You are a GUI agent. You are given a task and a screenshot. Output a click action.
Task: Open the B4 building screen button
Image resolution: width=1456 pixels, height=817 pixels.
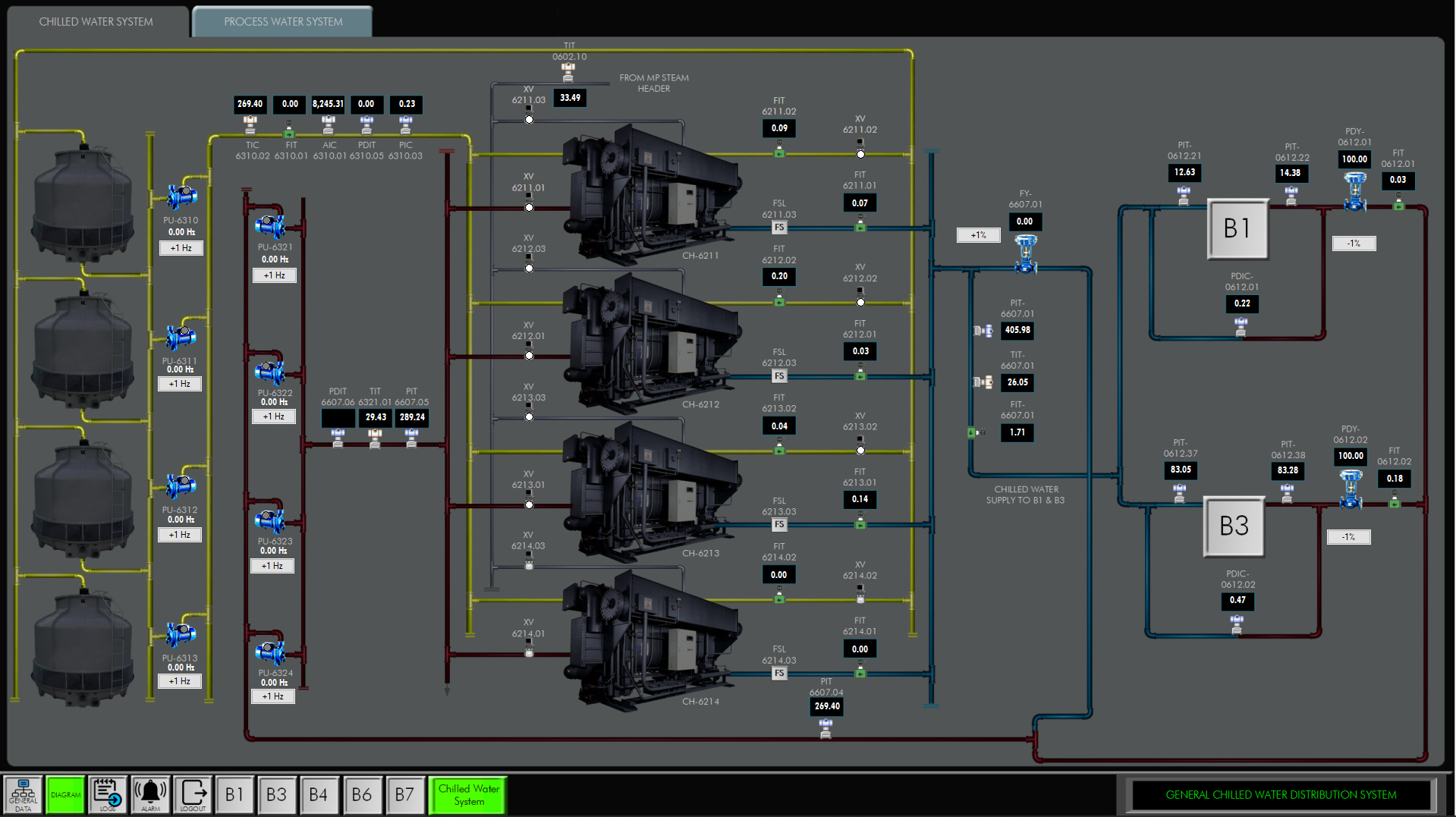319,794
